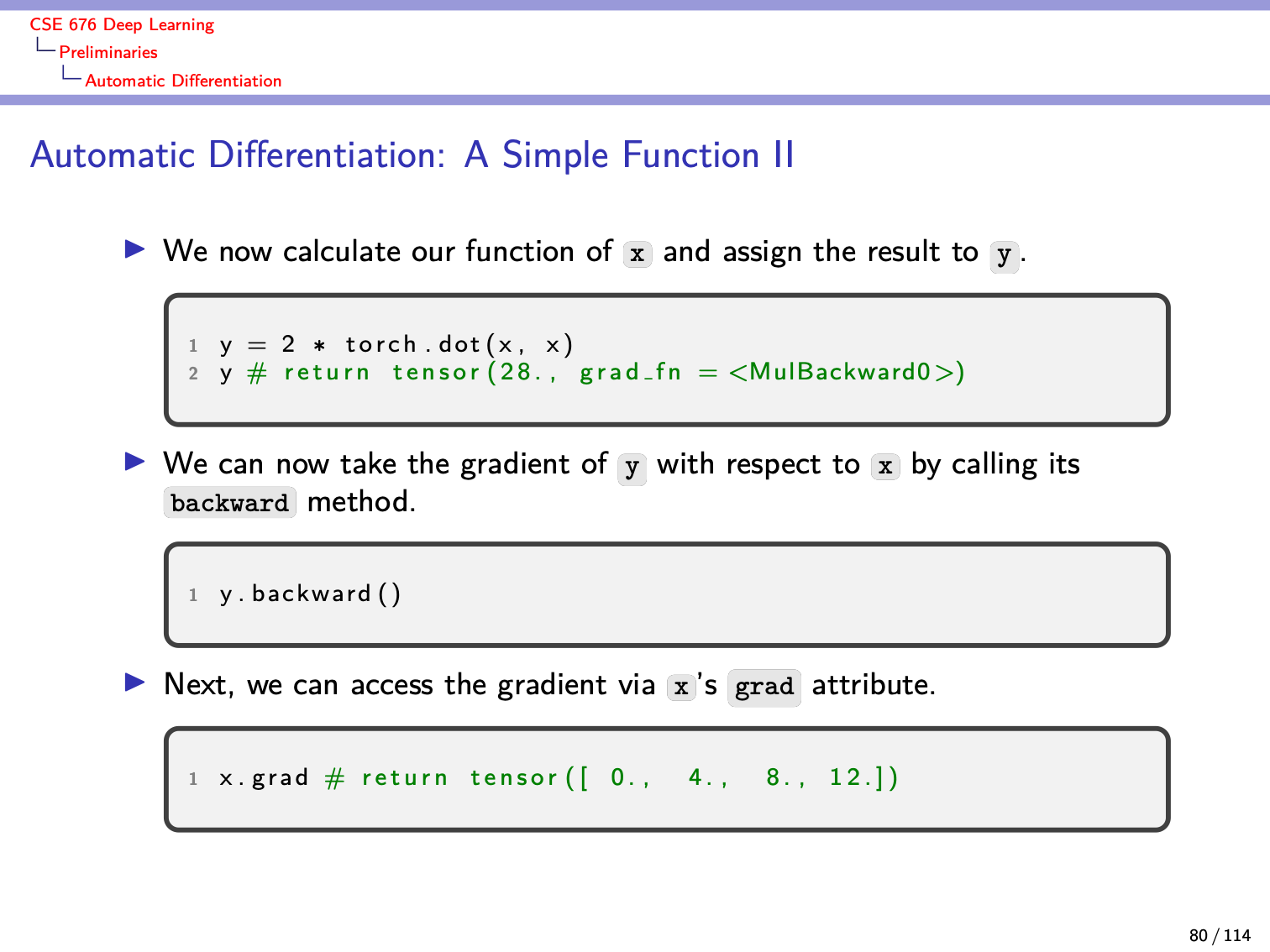Open the 'Automatic Differentiation' subsection link
This screenshot has width=1270, height=952.
click(x=183, y=81)
